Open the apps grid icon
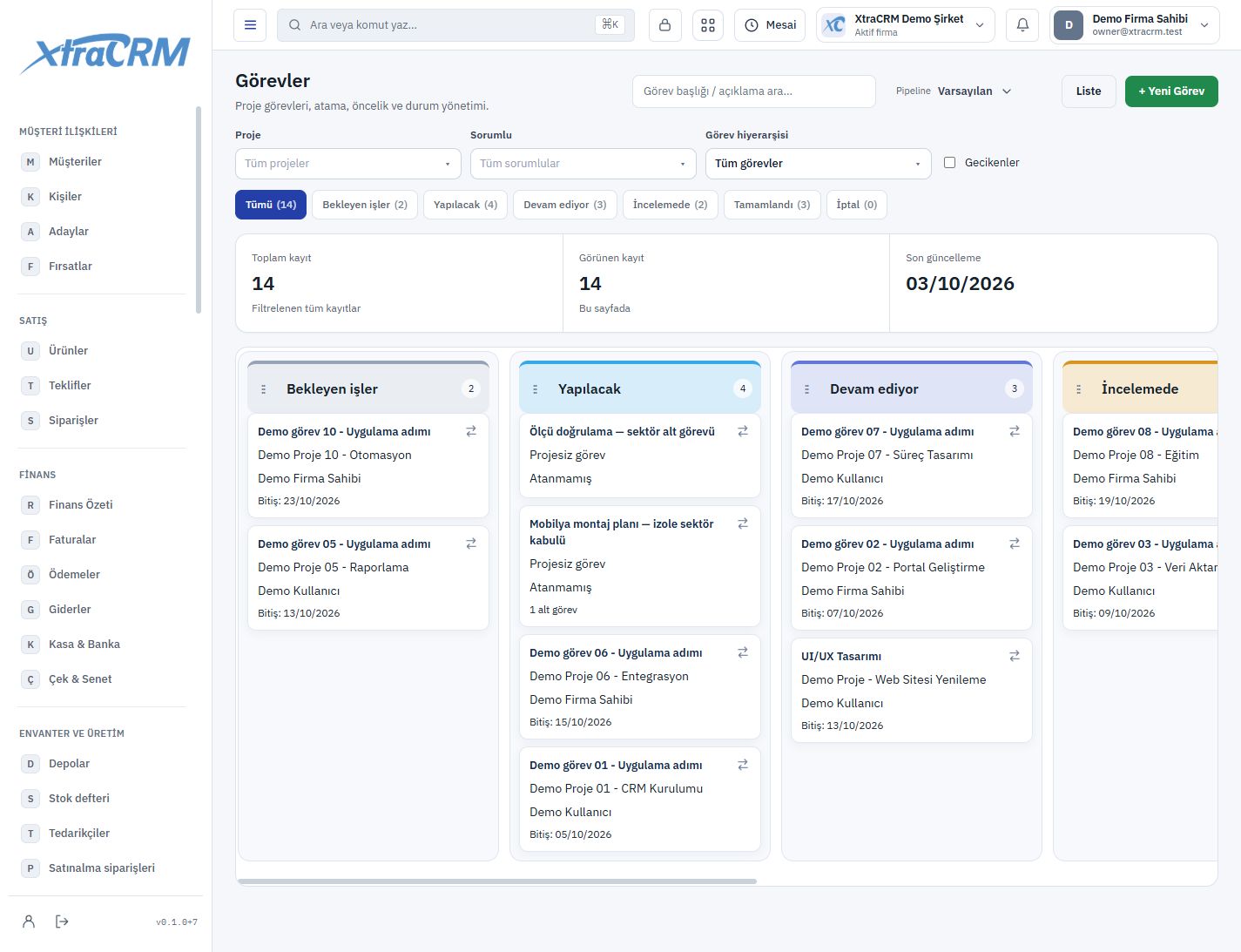 708,25
